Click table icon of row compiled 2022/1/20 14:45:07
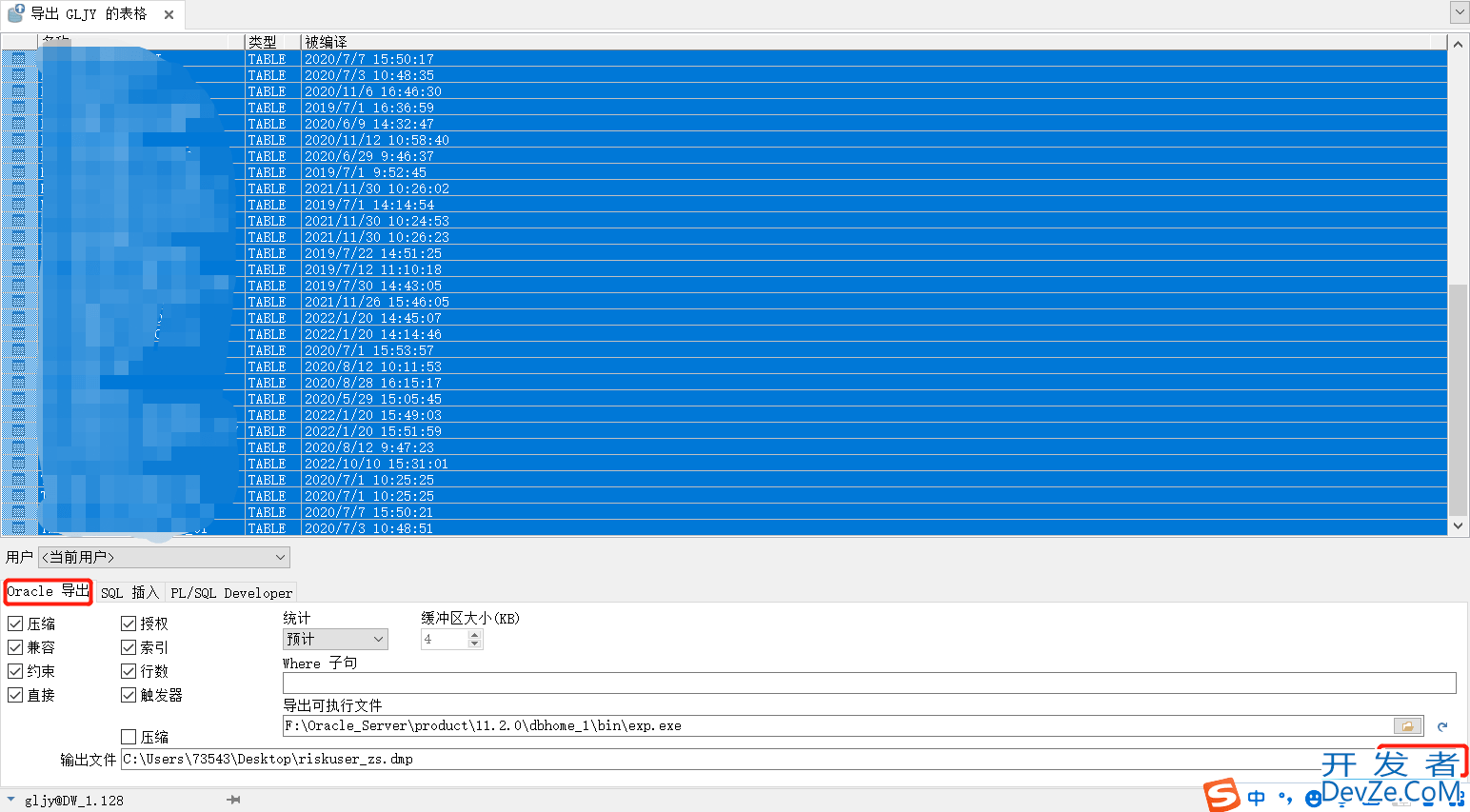 pyautogui.click(x=17, y=318)
